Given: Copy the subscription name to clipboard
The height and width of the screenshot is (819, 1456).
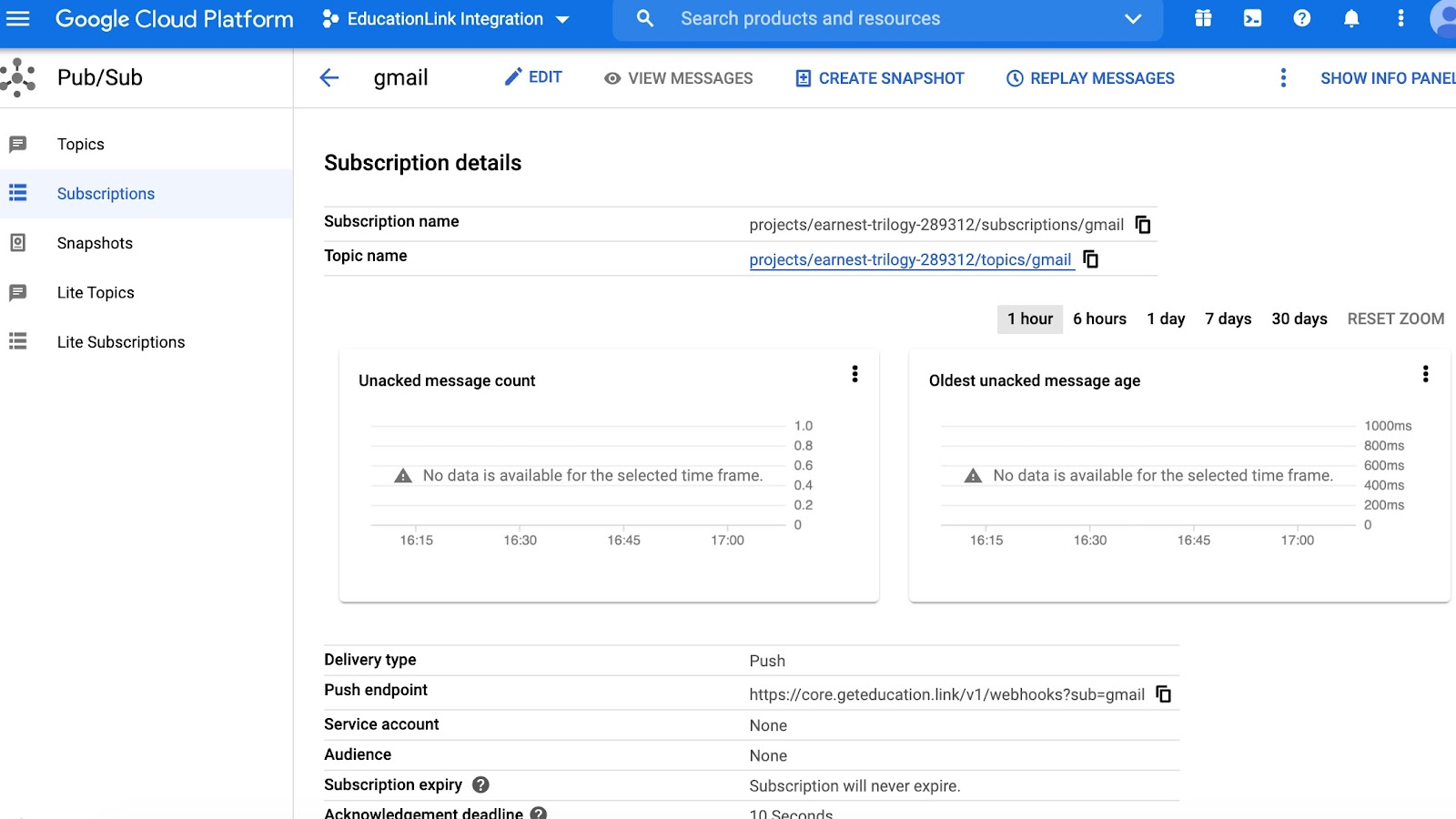Looking at the screenshot, I should pyautogui.click(x=1144, y=225).
